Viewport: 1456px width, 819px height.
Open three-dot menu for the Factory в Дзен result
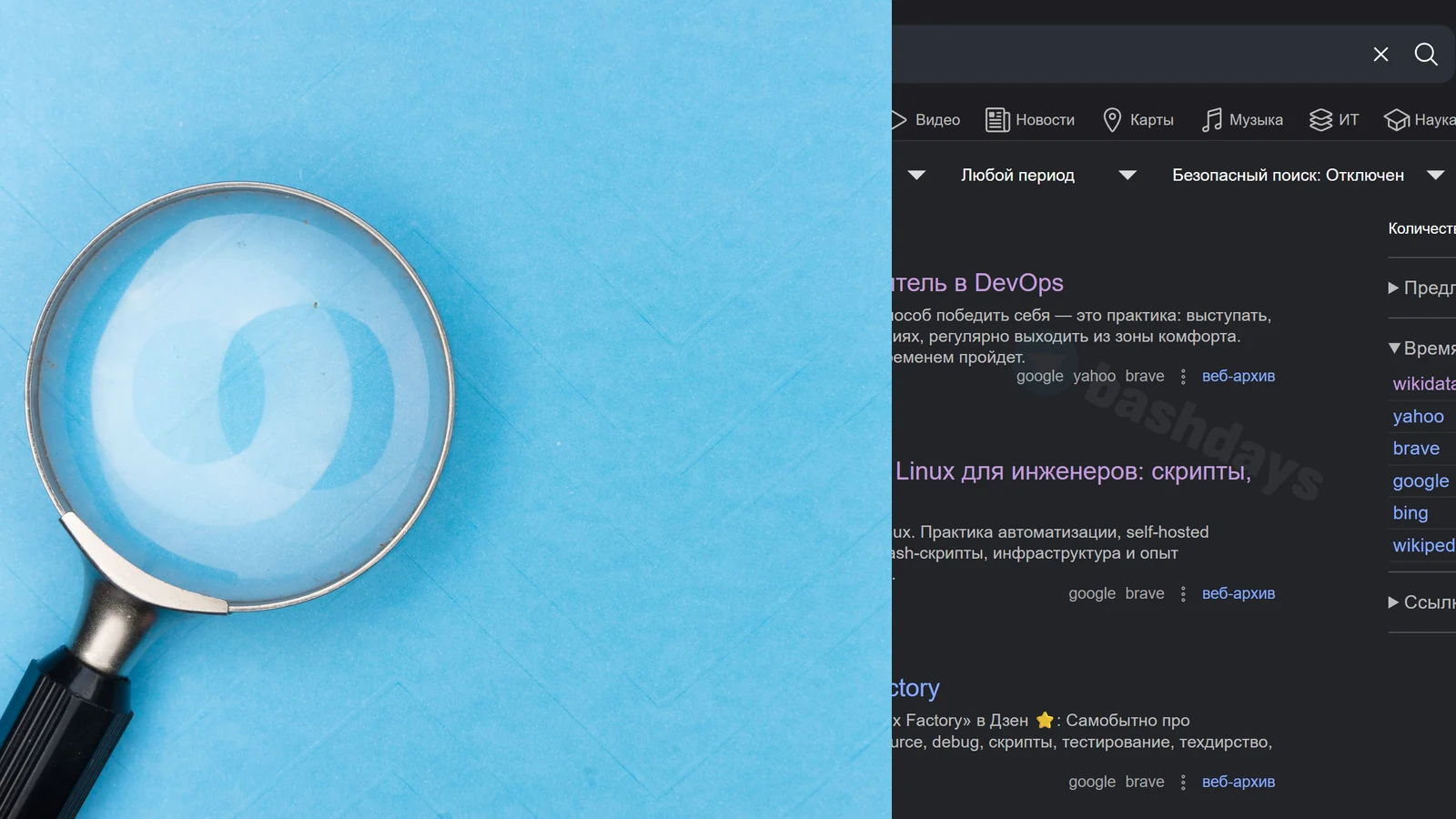(1183, 783)
